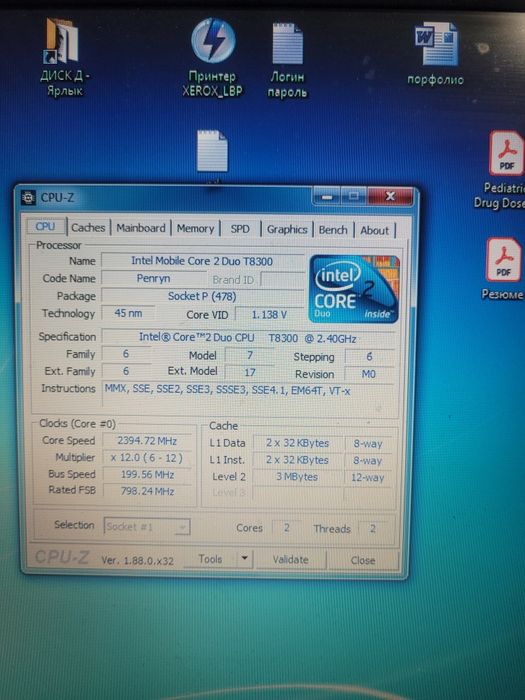This screenshot has height=700, width=525.
Task: Click the Instructions list starting with MMX
Action: 248,394
